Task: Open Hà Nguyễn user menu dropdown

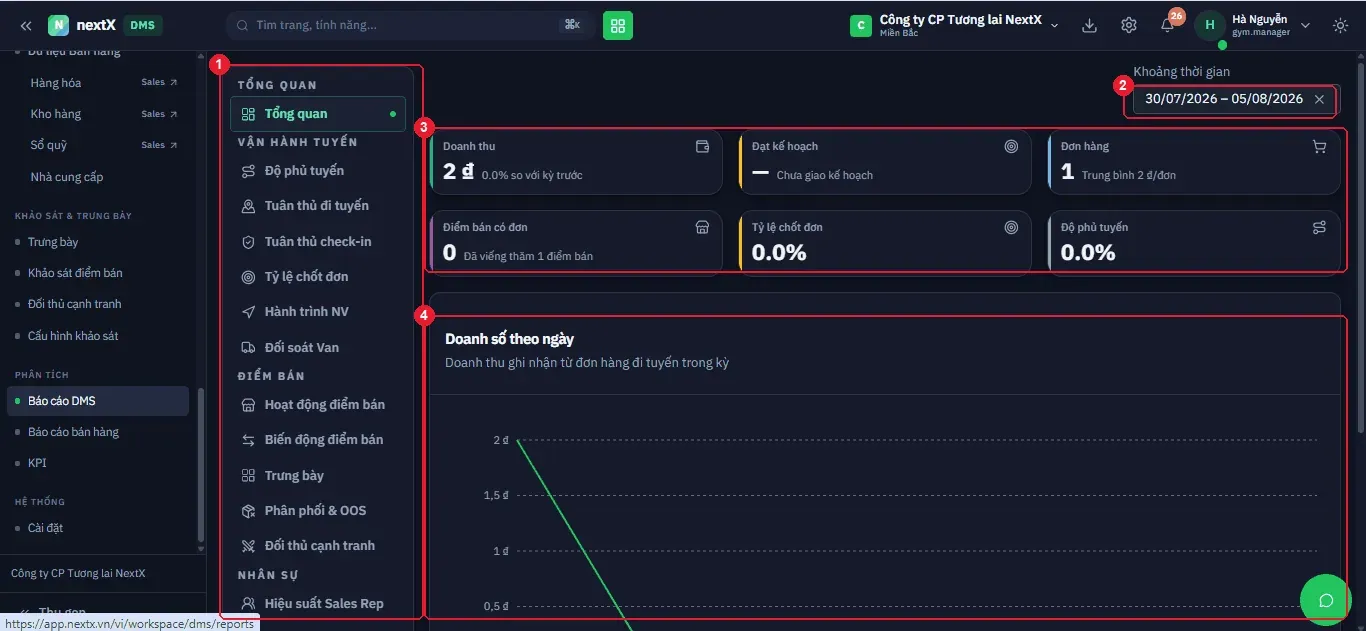Action: [1254, 25]
